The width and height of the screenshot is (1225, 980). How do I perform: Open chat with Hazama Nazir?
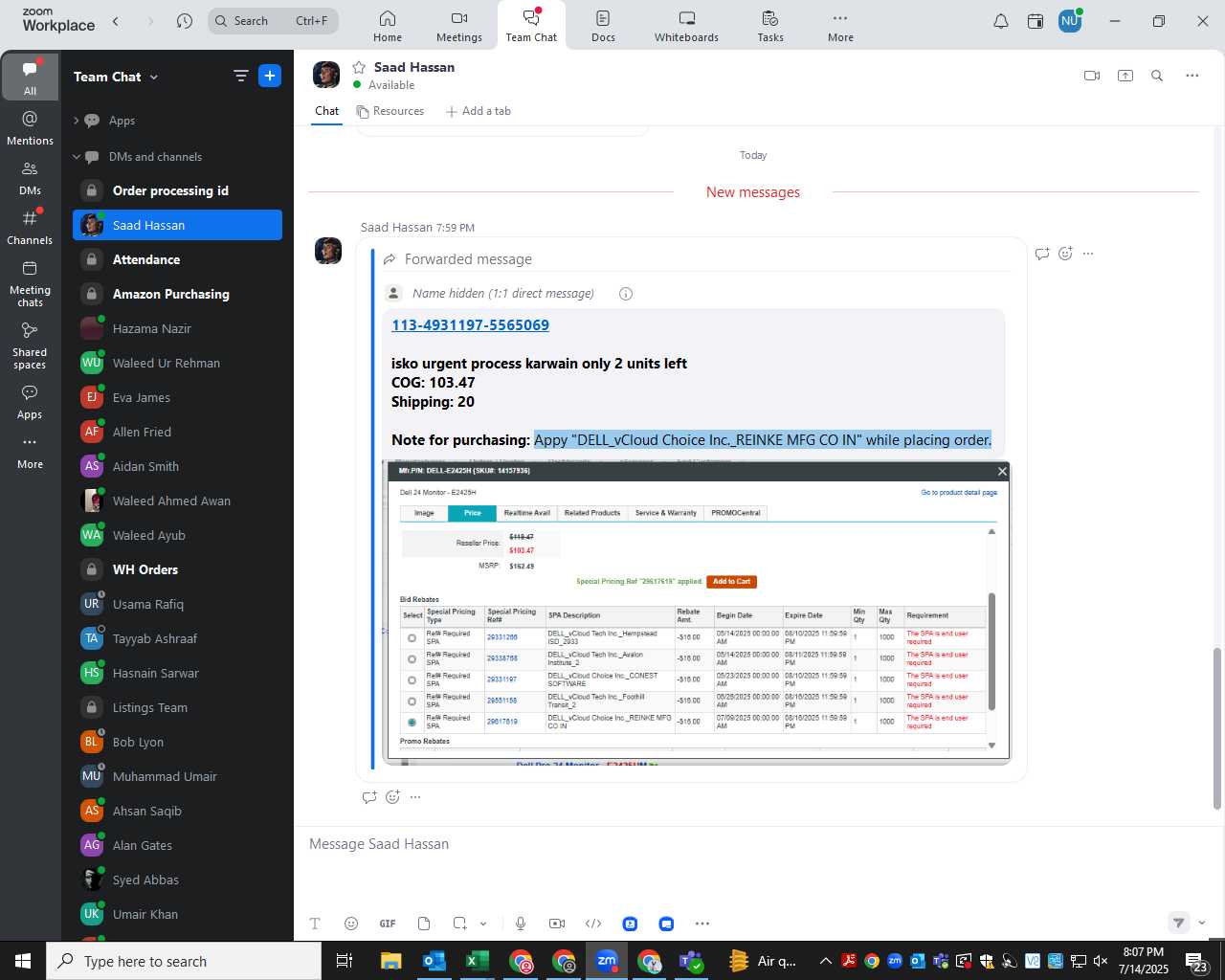pyautogui.click(x=177, y=328)
